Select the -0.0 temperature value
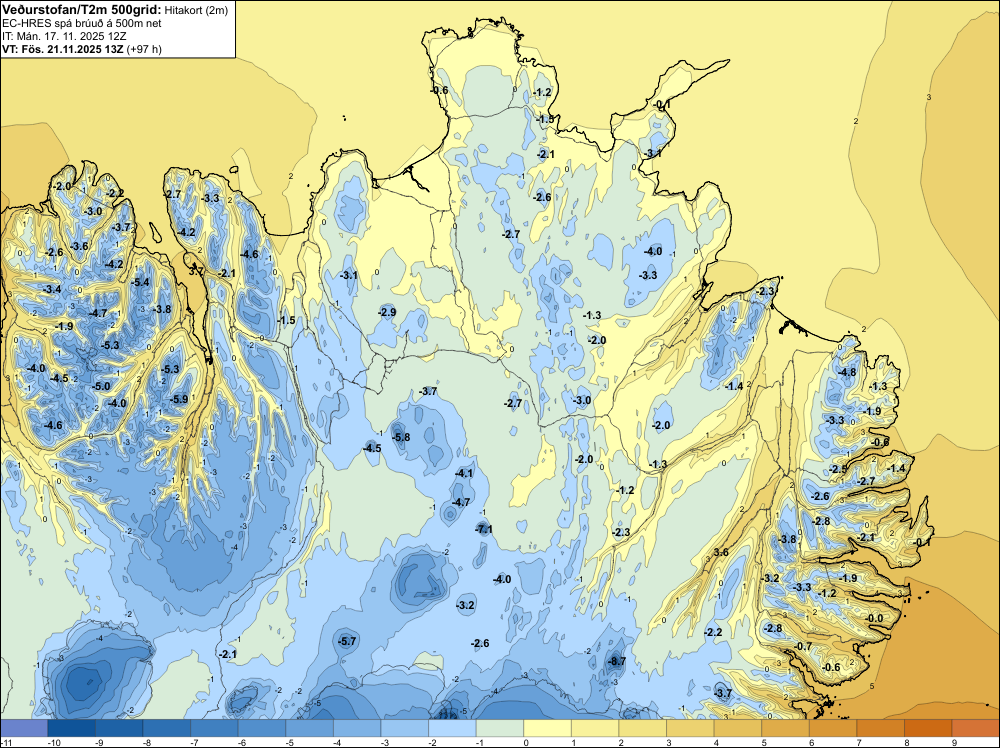The height and width of the screenshot is (748, 1000). coord(874,618)
